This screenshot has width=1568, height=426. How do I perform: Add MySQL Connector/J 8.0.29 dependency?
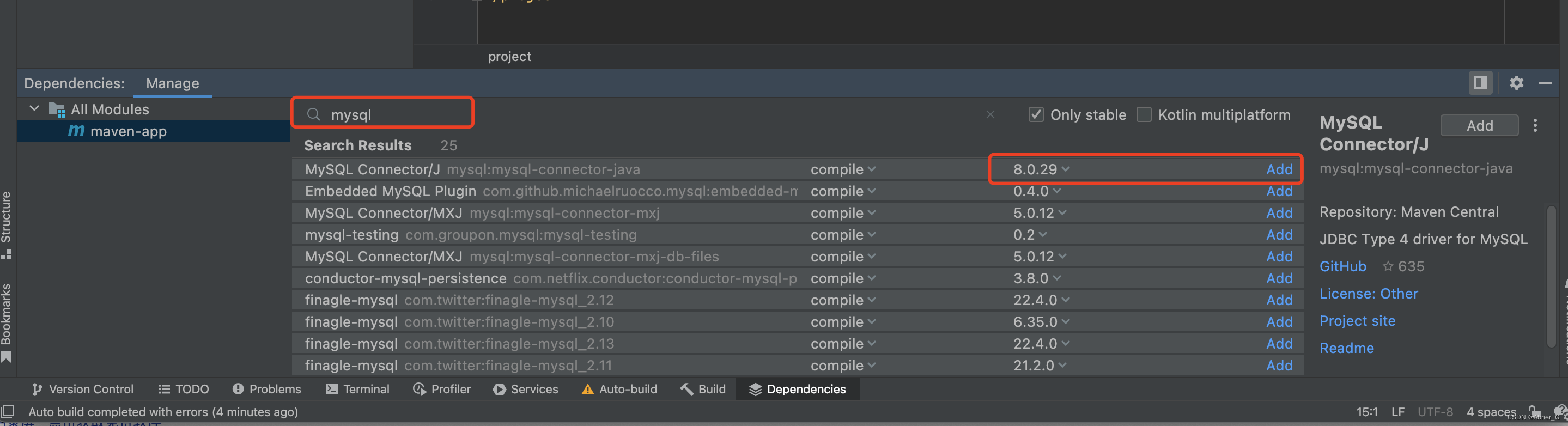pyautogui.click(x=1279, y=169)
